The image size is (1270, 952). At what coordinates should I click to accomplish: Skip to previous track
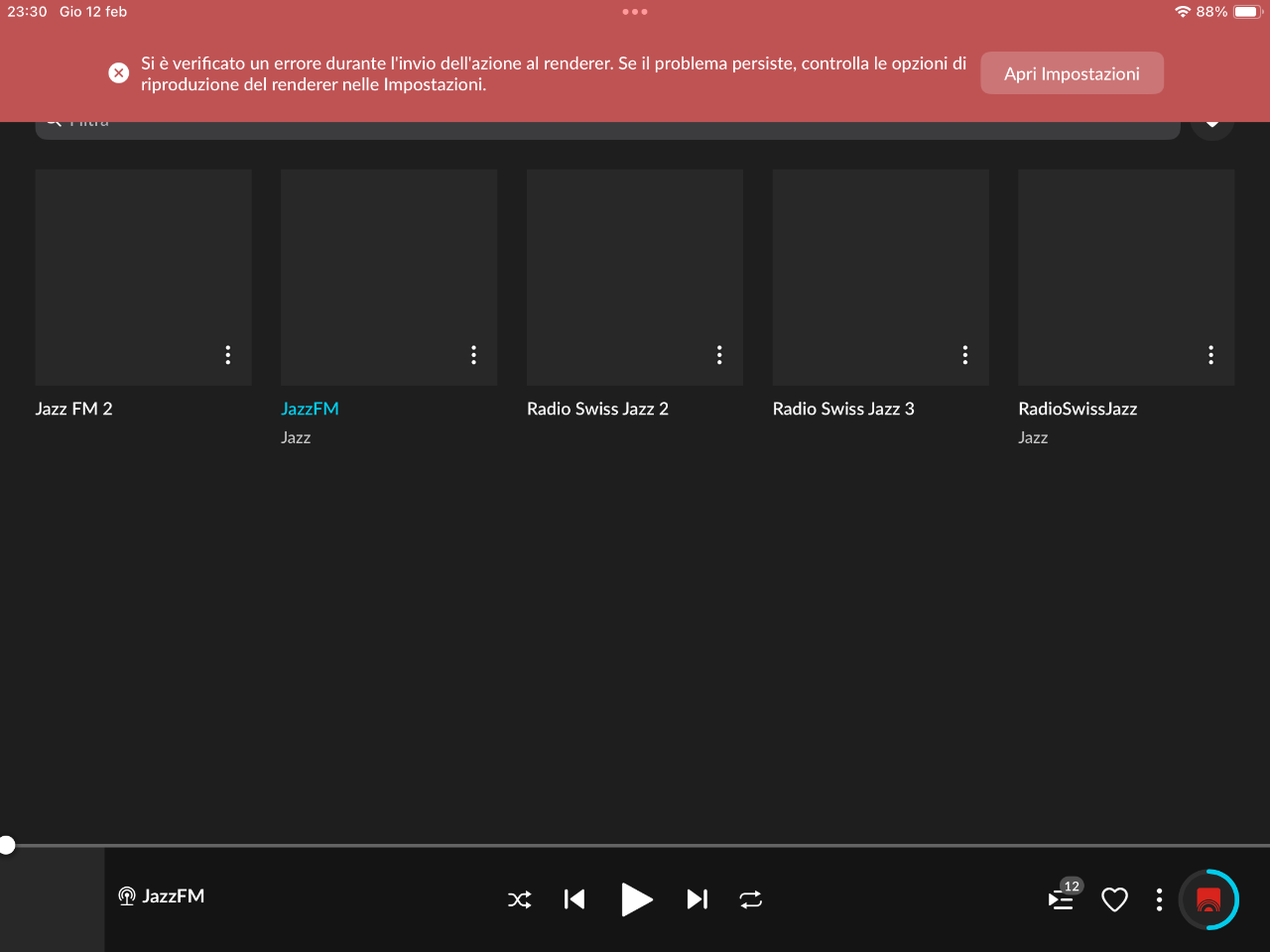574,899
